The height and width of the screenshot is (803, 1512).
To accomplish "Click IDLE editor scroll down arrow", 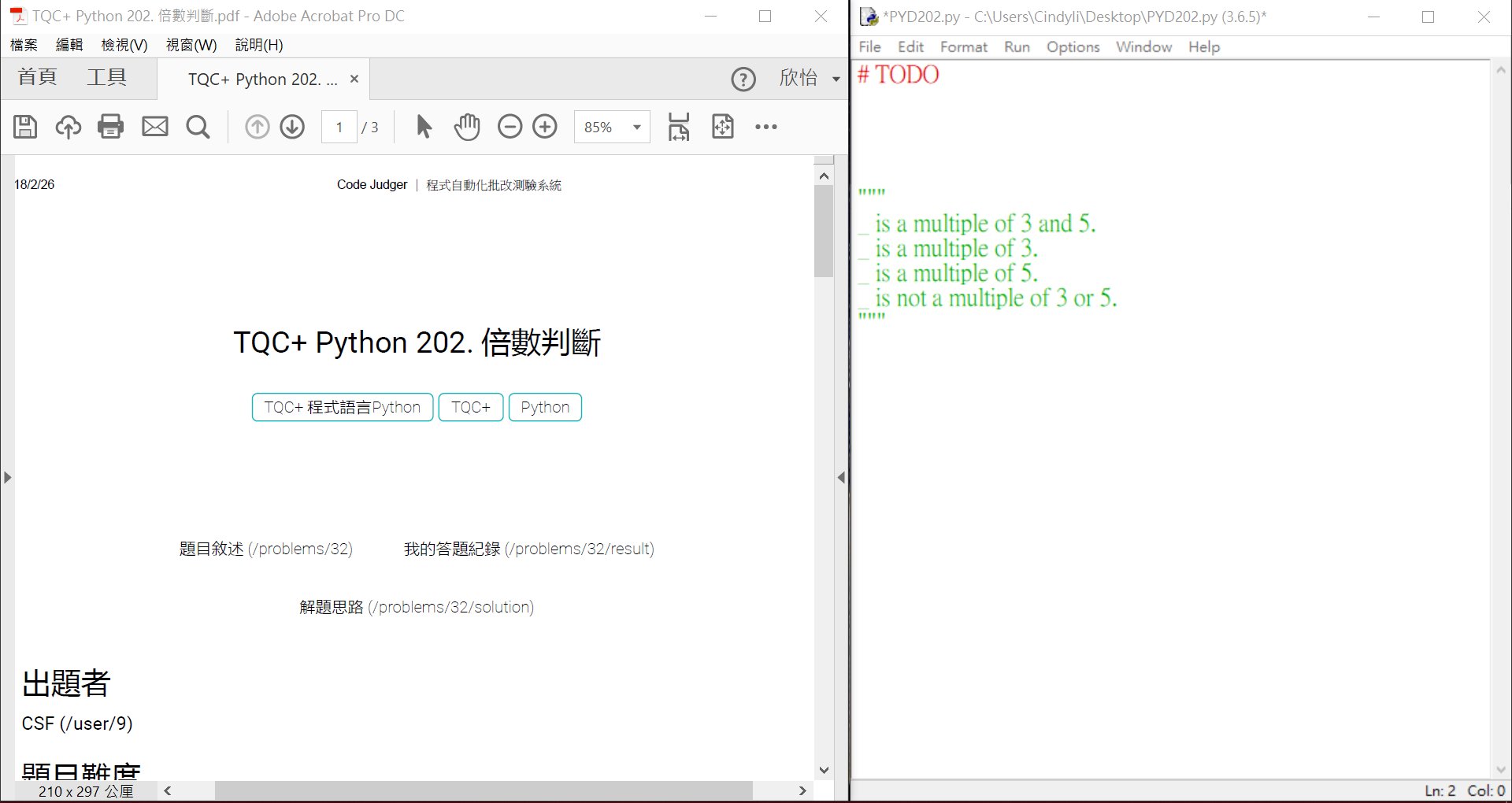I will pos(1500,770).
